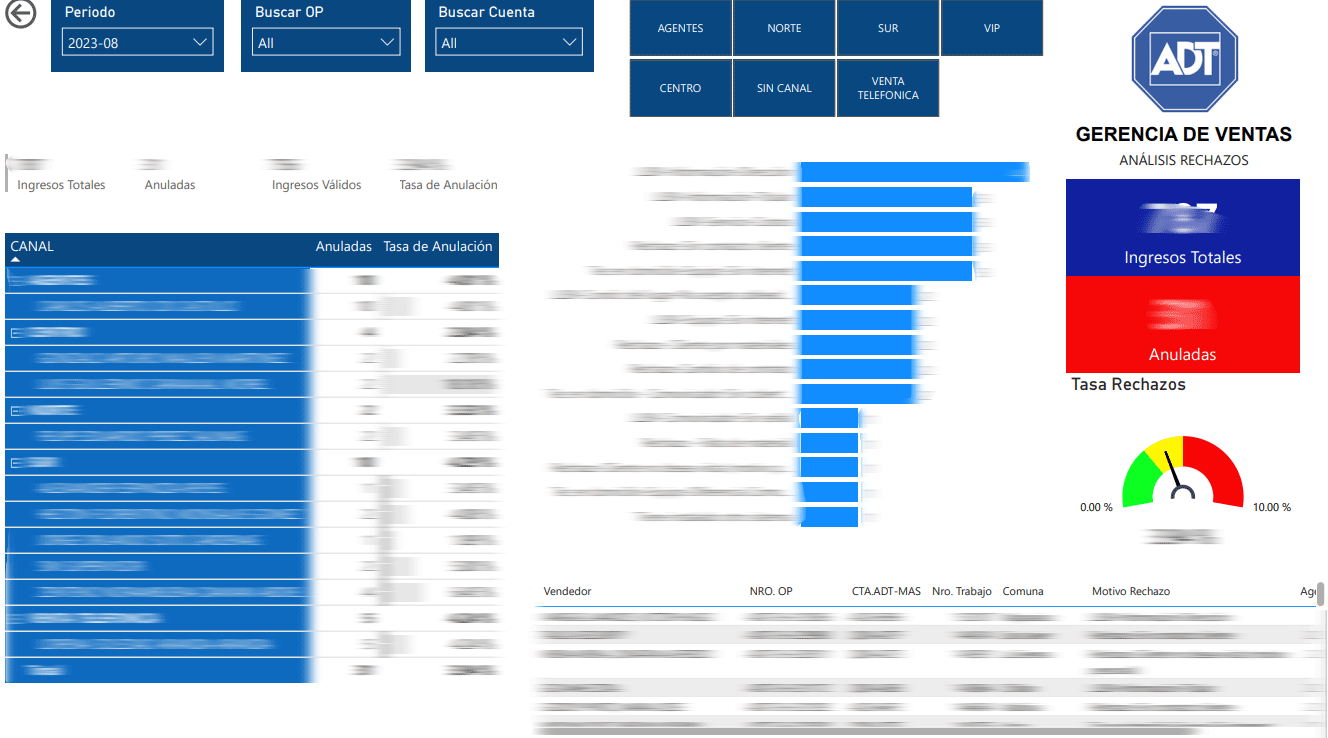Click the blue Ingresos Totales tile
Image resolution: width=1328 pixels, height=738 pixels.
[1183, 227]
